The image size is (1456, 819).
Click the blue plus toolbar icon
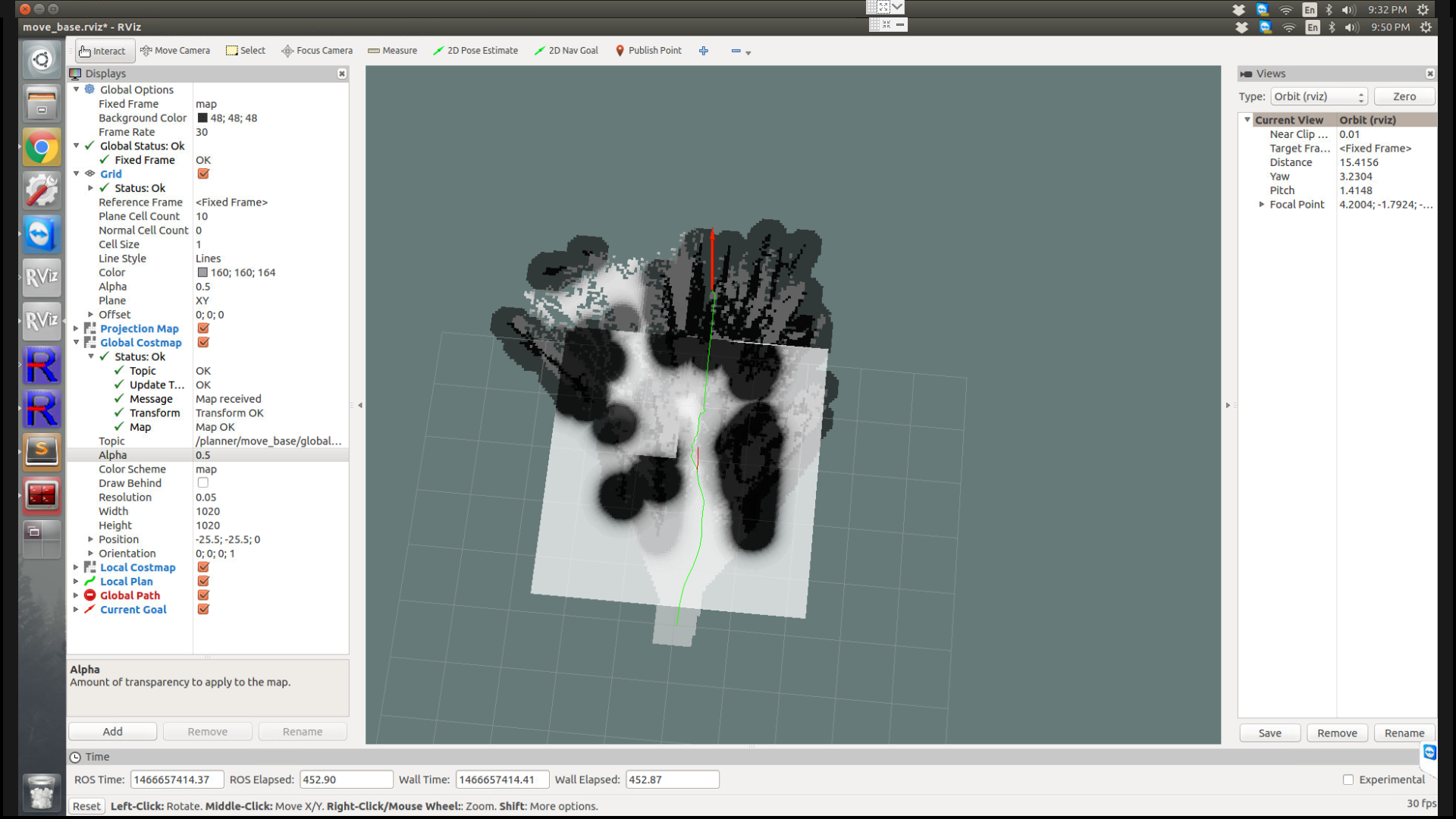click(704, 51)
